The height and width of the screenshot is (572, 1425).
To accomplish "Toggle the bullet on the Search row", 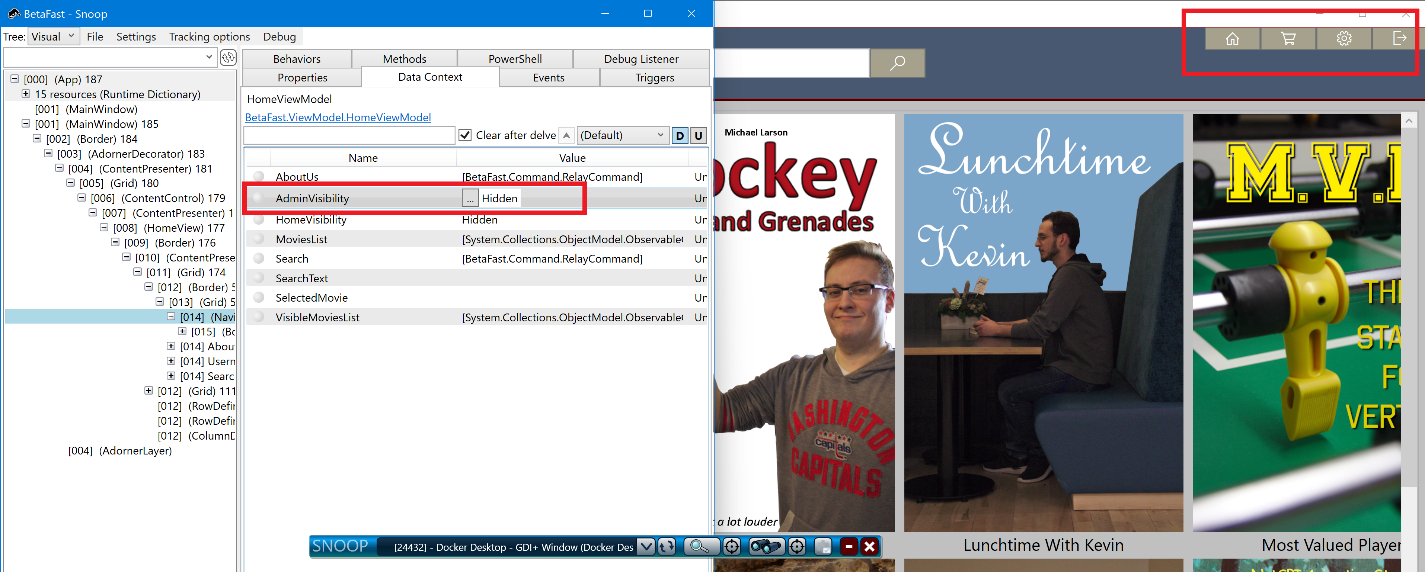I will [258, 259].
